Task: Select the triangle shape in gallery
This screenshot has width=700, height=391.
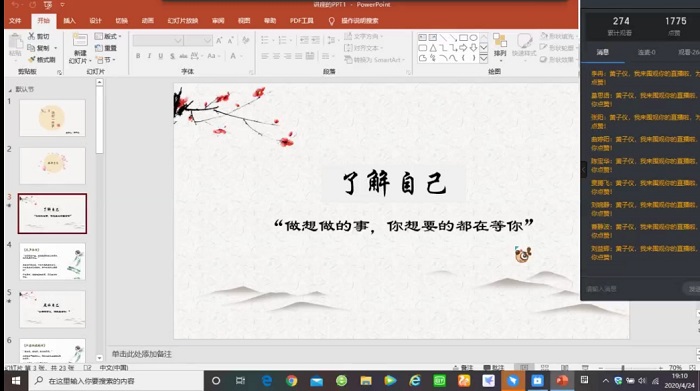Action: click(433, 48)
